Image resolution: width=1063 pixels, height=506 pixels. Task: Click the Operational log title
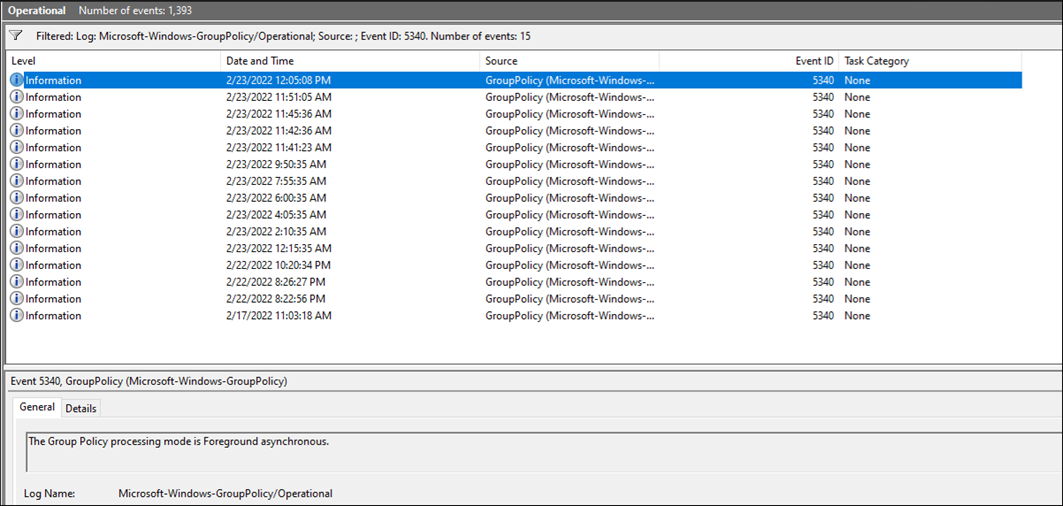37,11
